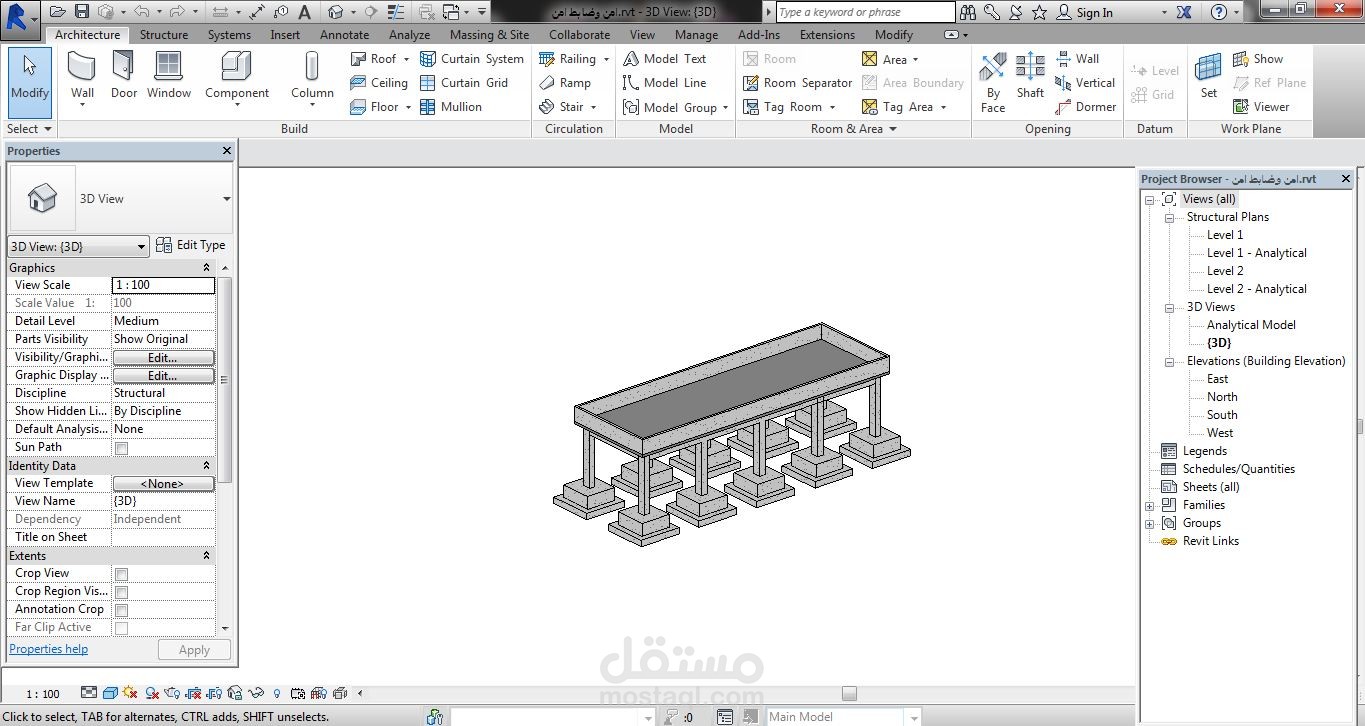This screenshot has height=726, width=1365.
Task: Click the Temporary Hide/Isolate glasses icon
Action: [x=258, y=693]
